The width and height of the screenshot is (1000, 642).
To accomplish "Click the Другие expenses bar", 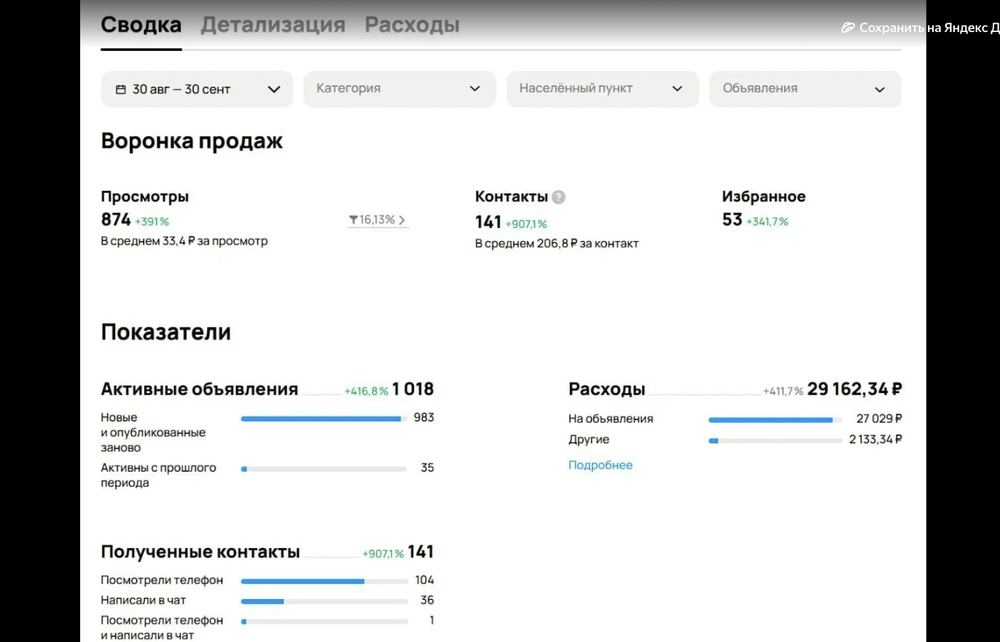I will click(775, 441).
